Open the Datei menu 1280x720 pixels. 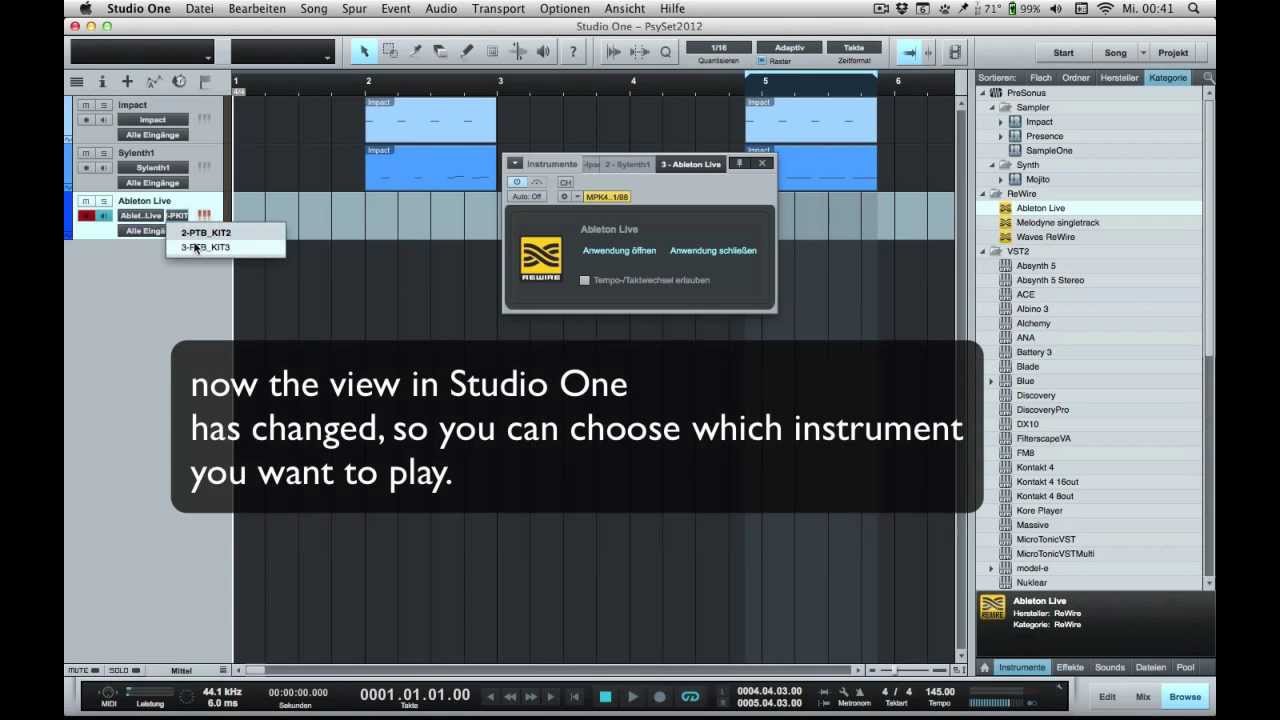pos(200,9)
